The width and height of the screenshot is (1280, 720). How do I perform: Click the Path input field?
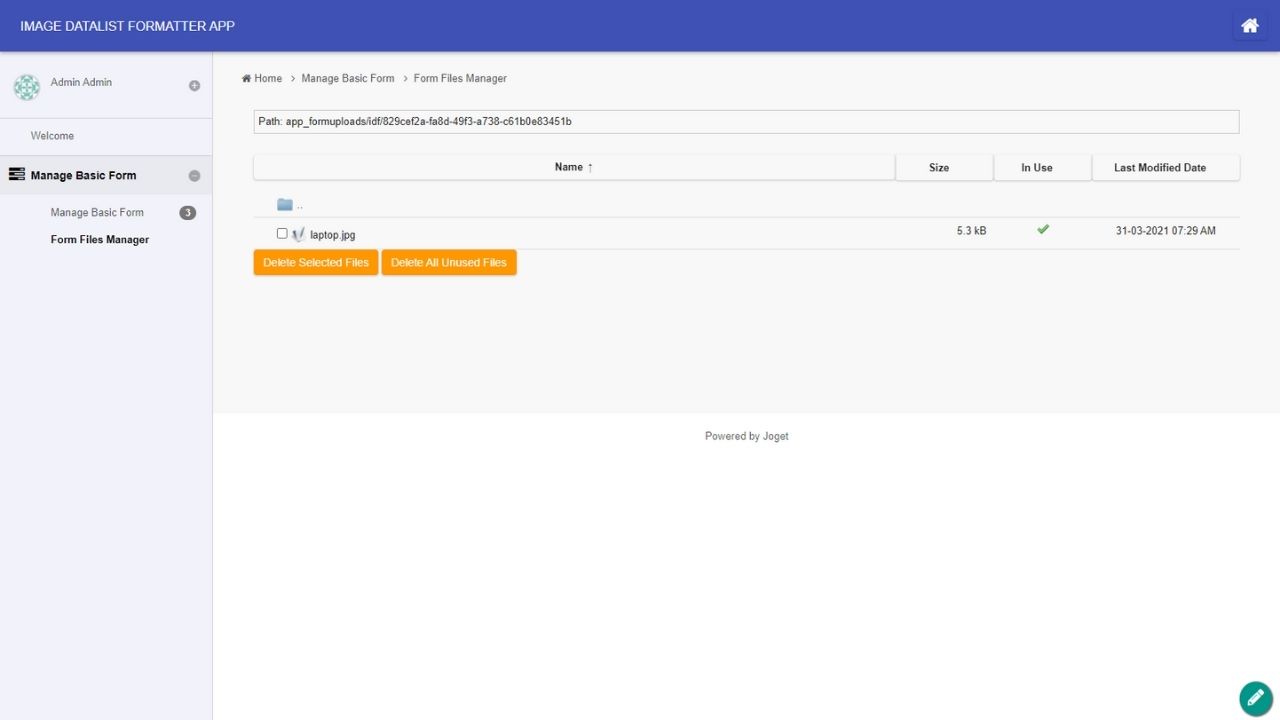coord(746,121)
